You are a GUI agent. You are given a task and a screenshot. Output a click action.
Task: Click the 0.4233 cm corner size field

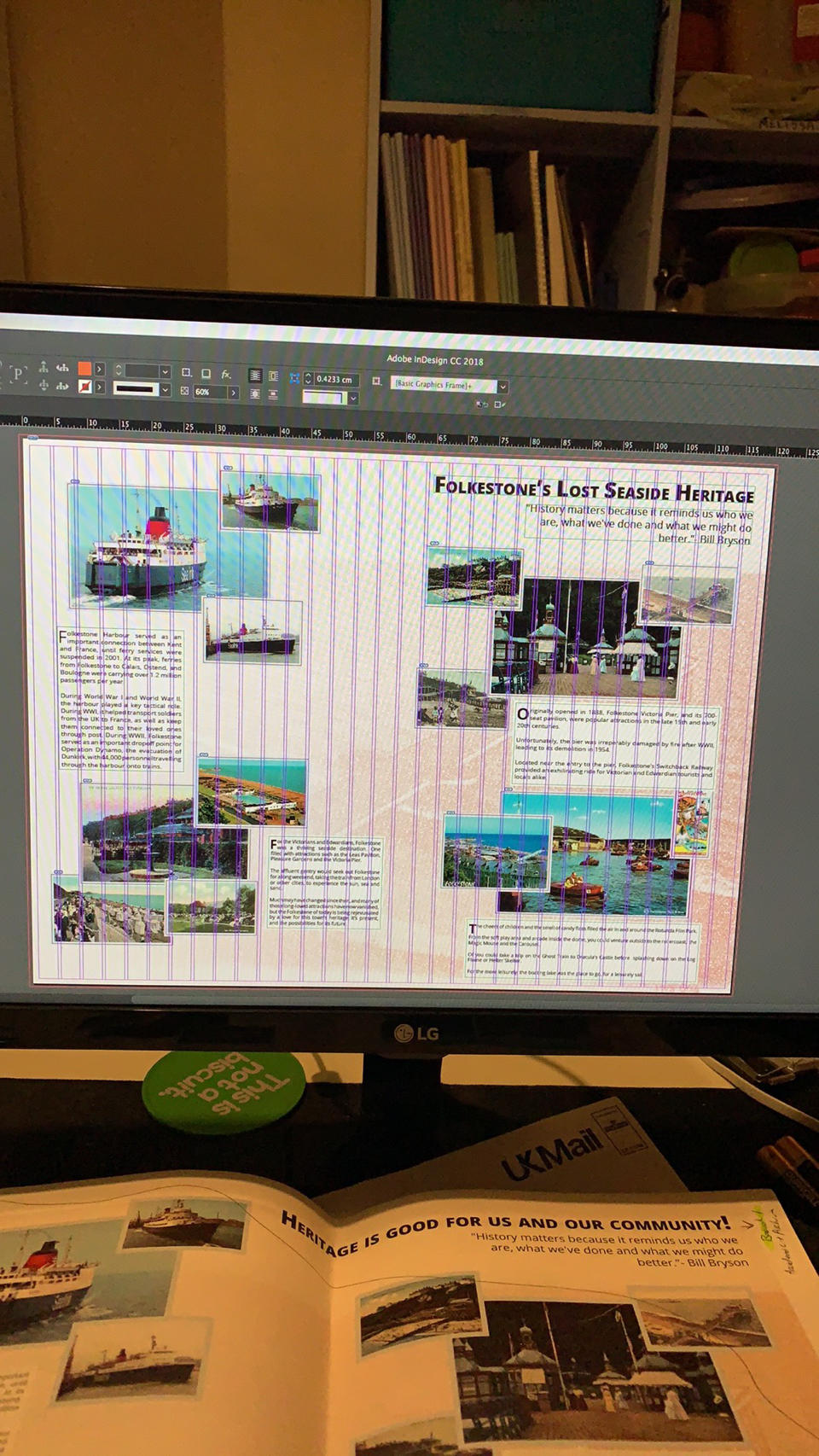pyautogui.click(x=334, y=379)
